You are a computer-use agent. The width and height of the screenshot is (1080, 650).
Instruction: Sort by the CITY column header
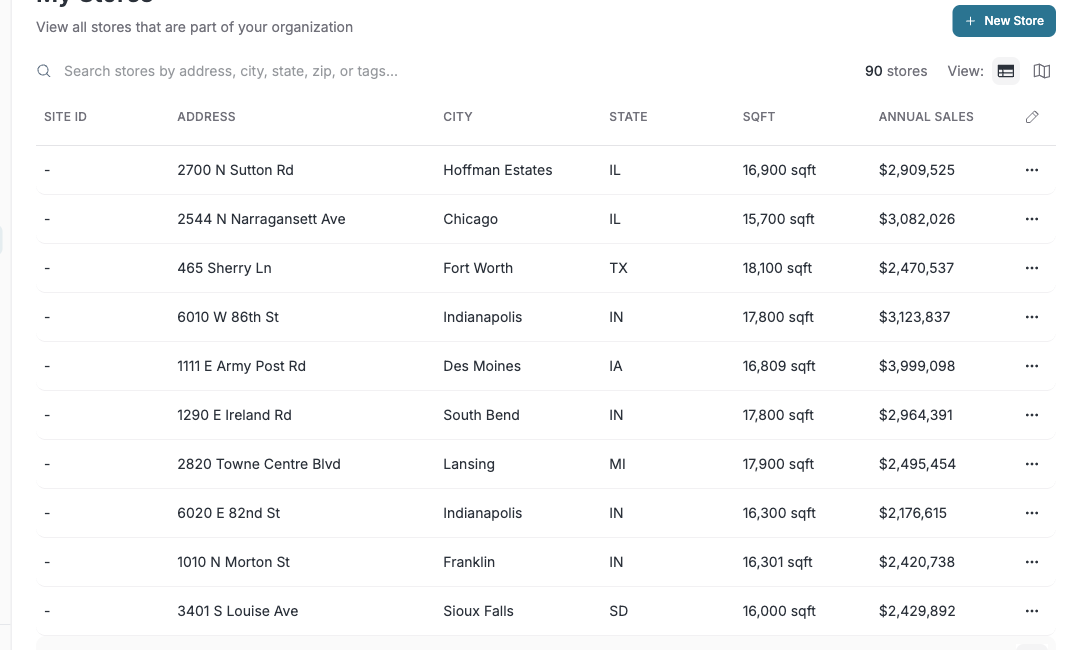pyautogui.click(x=457, y=117)
